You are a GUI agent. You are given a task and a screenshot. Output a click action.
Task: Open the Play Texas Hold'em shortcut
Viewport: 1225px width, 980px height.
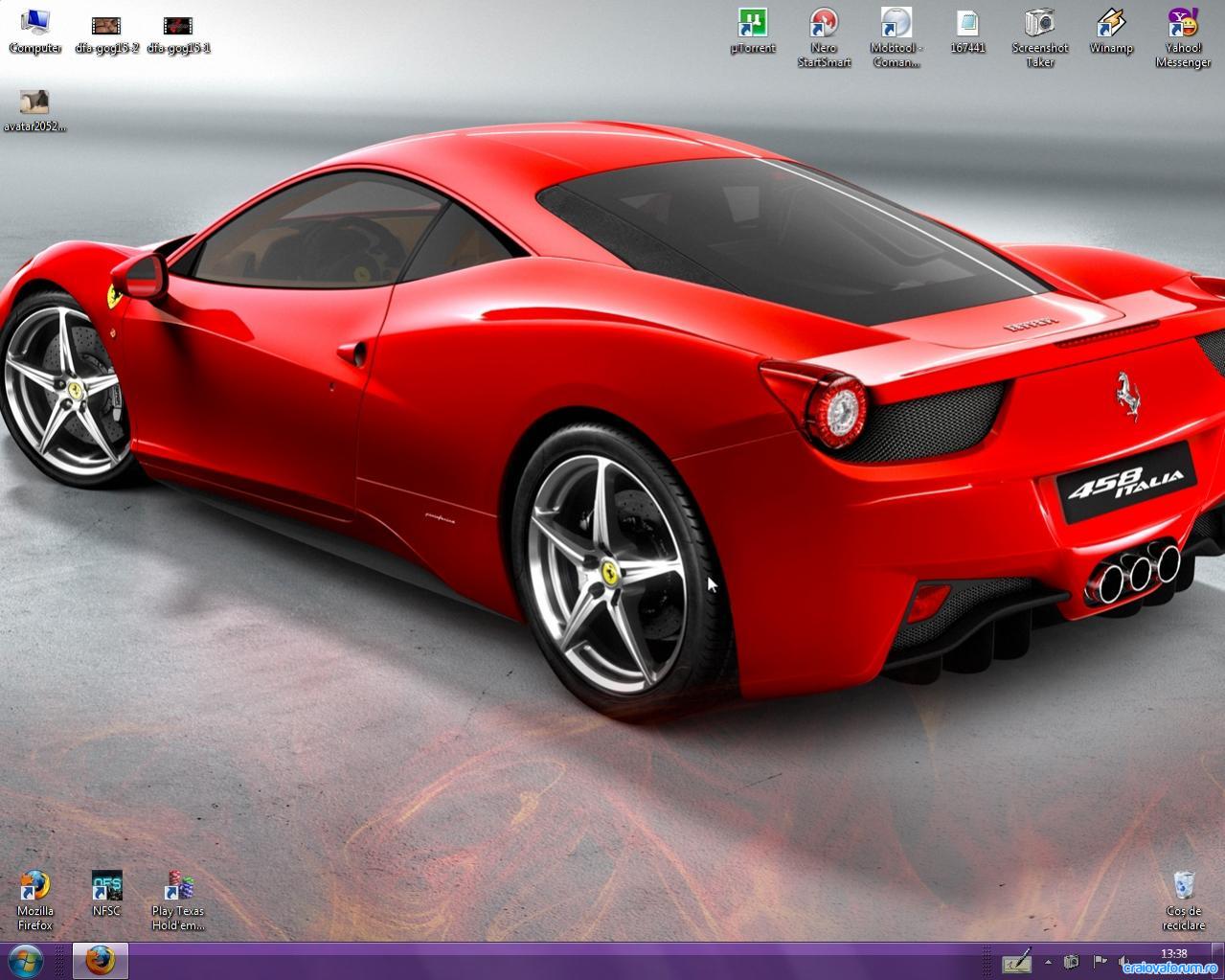click(178, 900)
